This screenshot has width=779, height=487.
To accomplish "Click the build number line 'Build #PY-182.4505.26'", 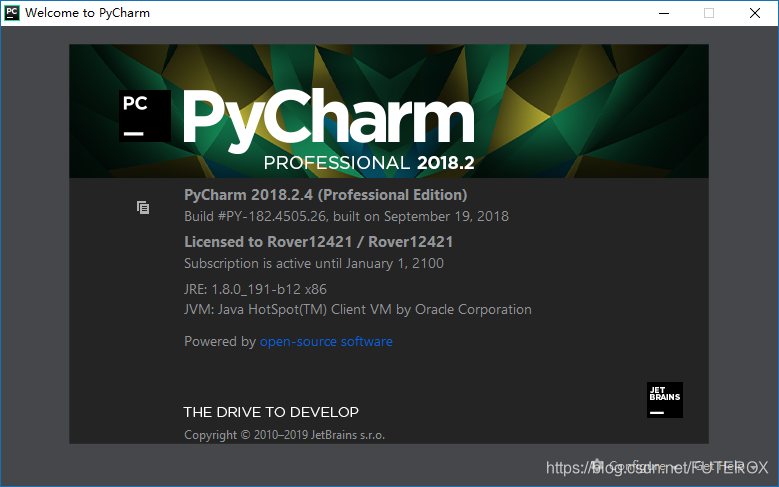I will click(x=346, y=216).
